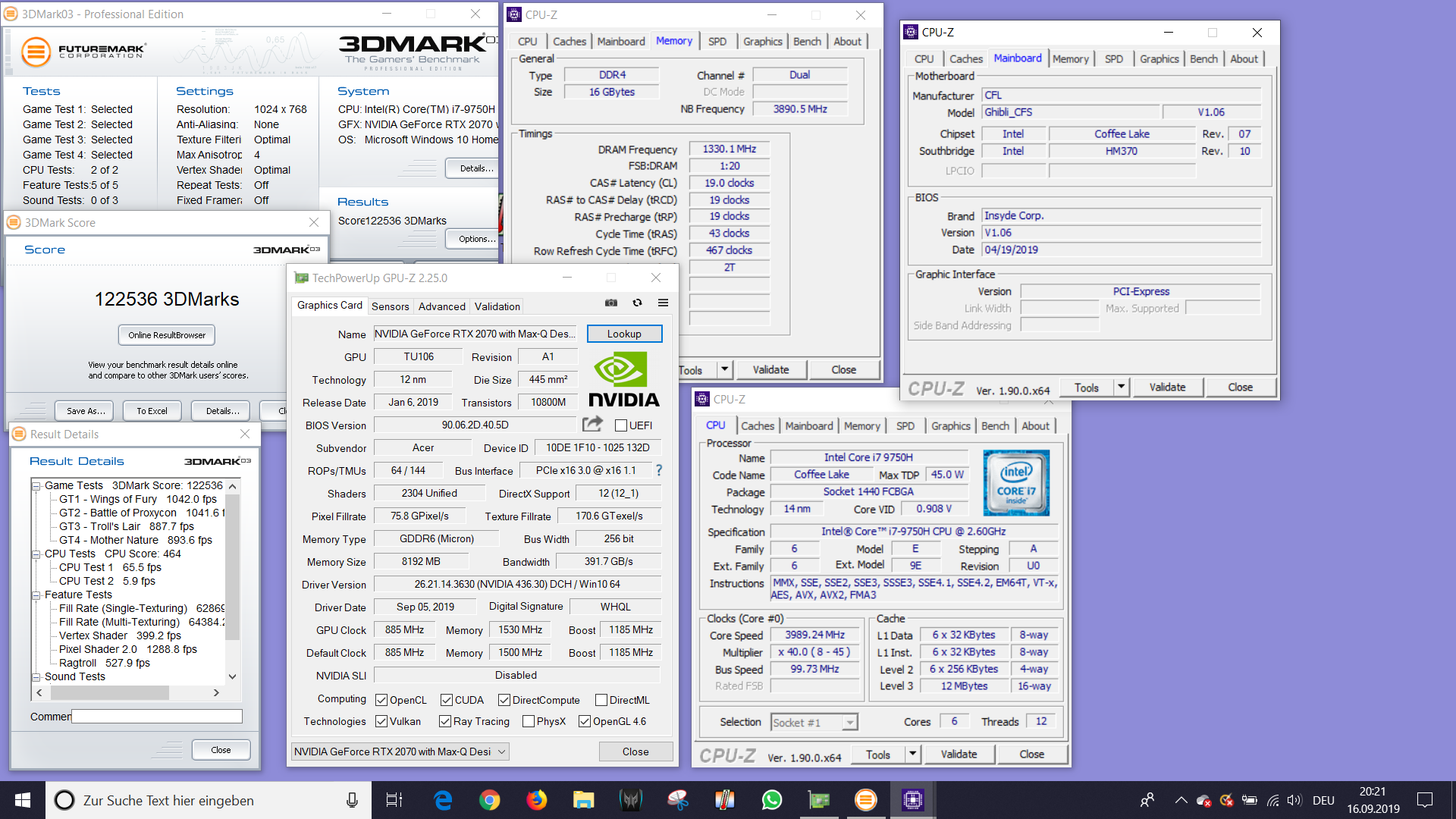The height and width of the screenshot is (819, 1456).
Task: Open the Tools dropdown arrow in CPU-Z Mainboard window
Action: point(1121,387)
